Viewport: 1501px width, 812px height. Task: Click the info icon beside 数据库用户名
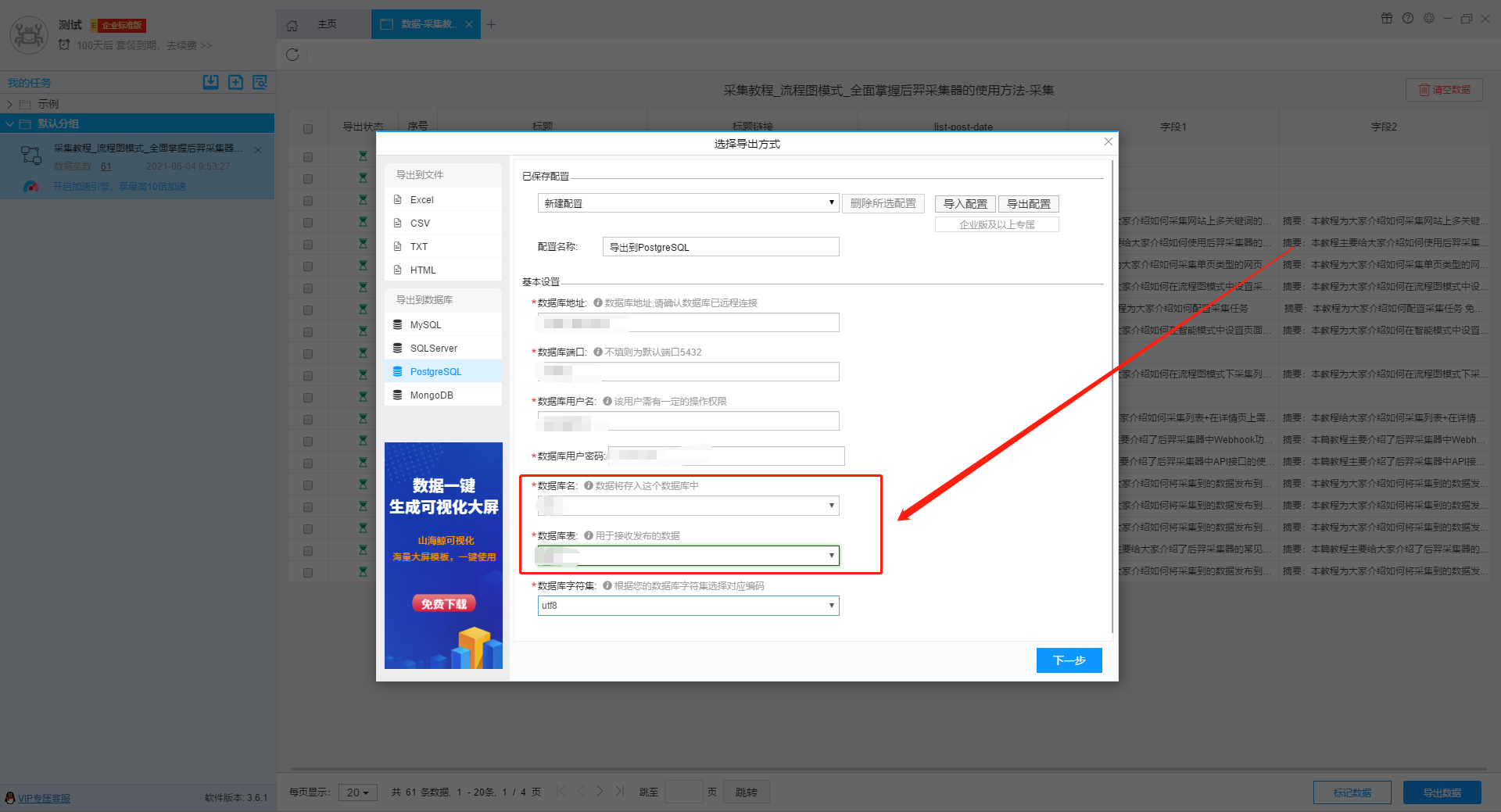pyautogui.click(x=607, y=402)
